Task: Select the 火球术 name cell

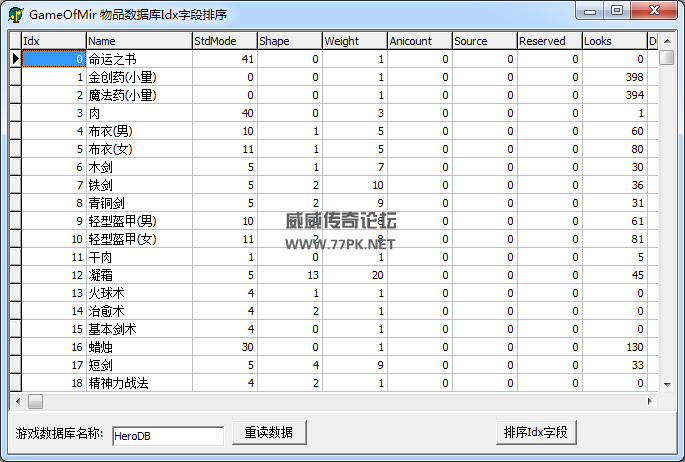Action: click(138, 293)
